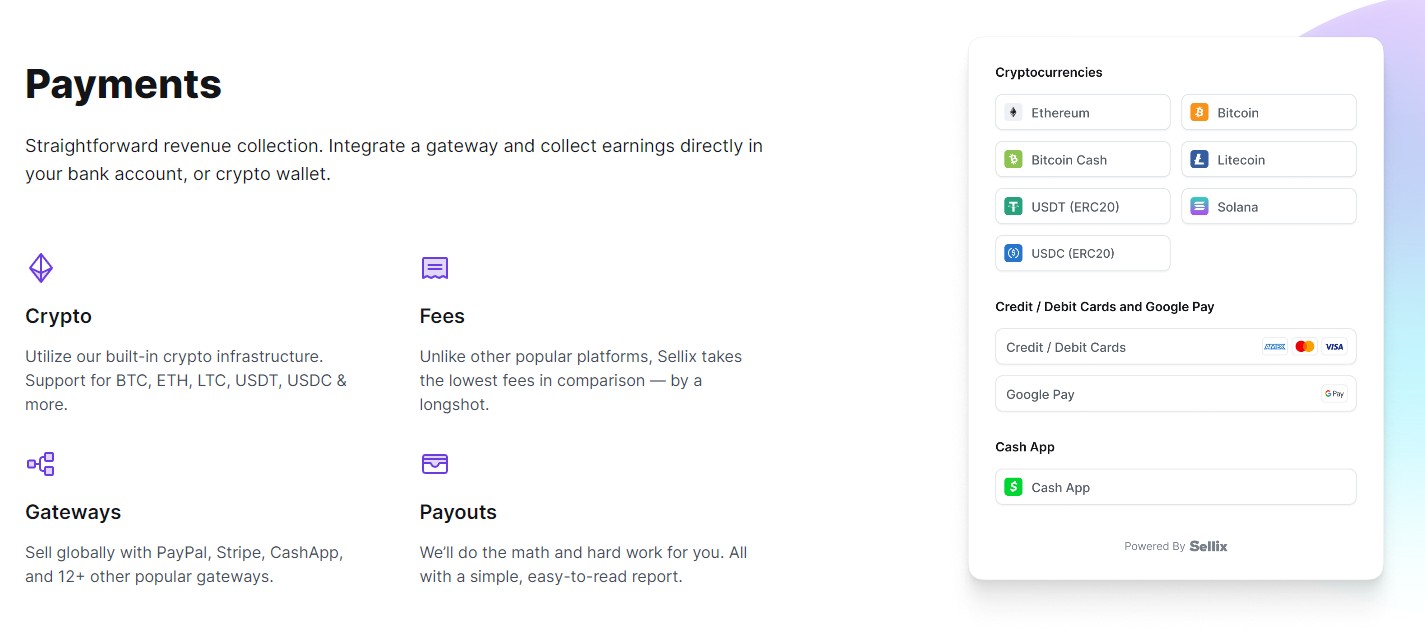Click the green Cash App icon
Image resolution: width=1425 pixels, height=634 pixels.
pyautogui.click(x=1013, y=488)
